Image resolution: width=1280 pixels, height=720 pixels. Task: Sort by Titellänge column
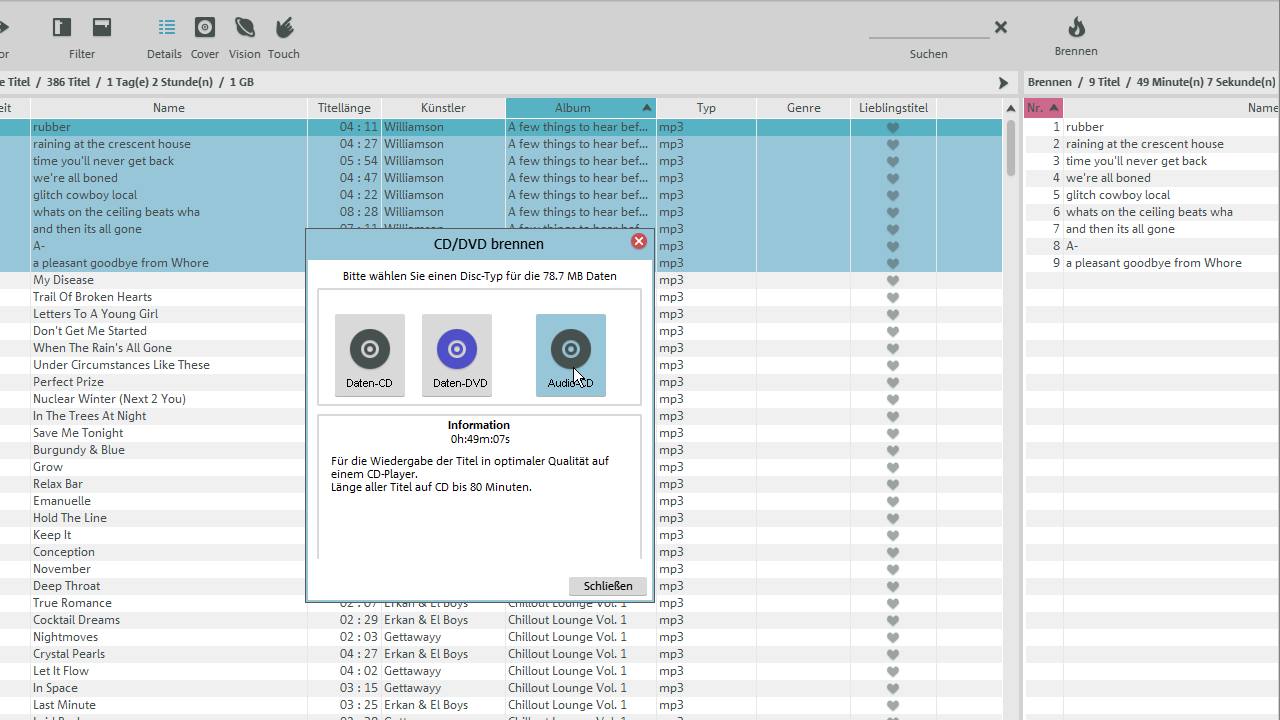pyautogui.click(x=344, y=107)
